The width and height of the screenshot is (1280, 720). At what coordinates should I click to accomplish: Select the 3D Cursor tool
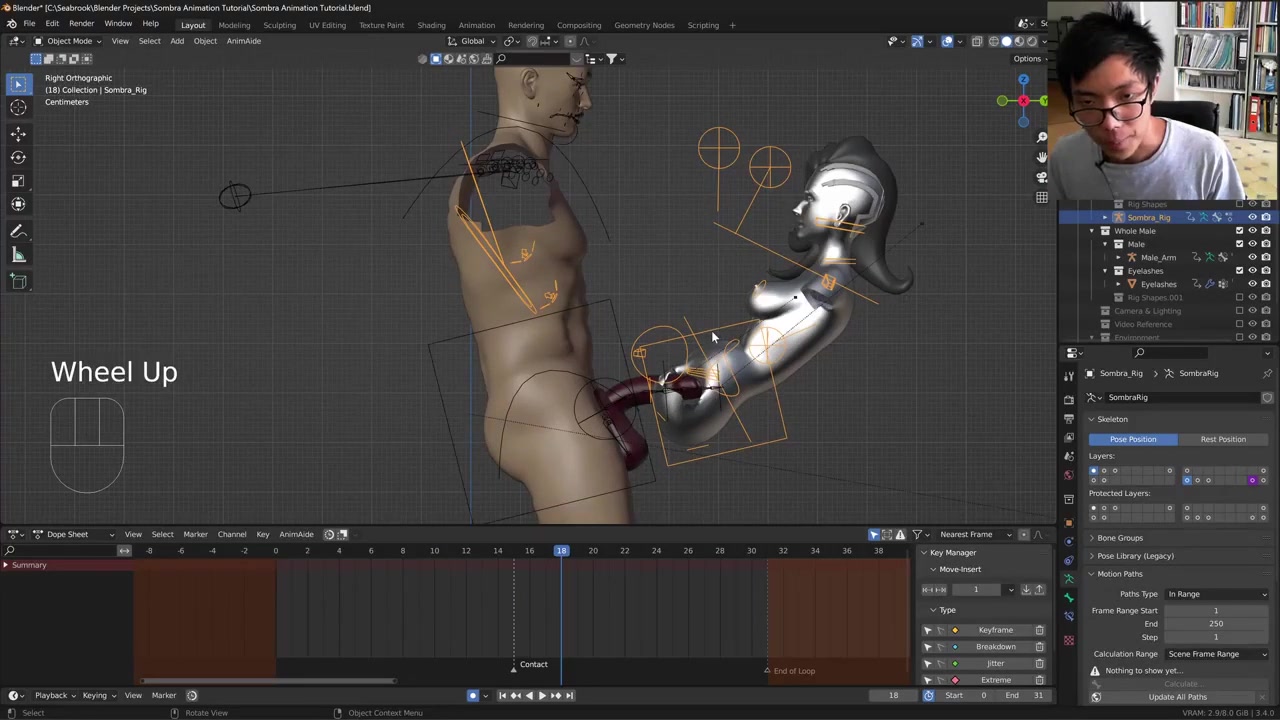click(x=18, y=108)
